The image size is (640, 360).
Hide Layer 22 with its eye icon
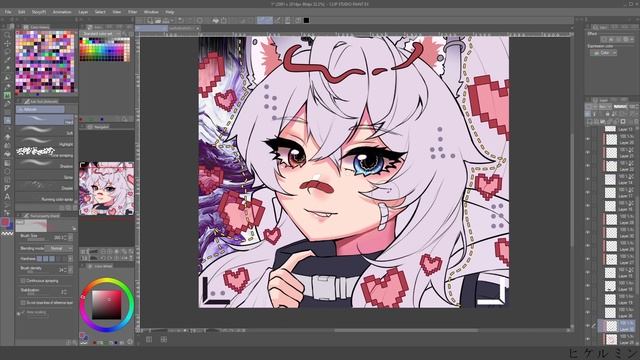[588, 166]
